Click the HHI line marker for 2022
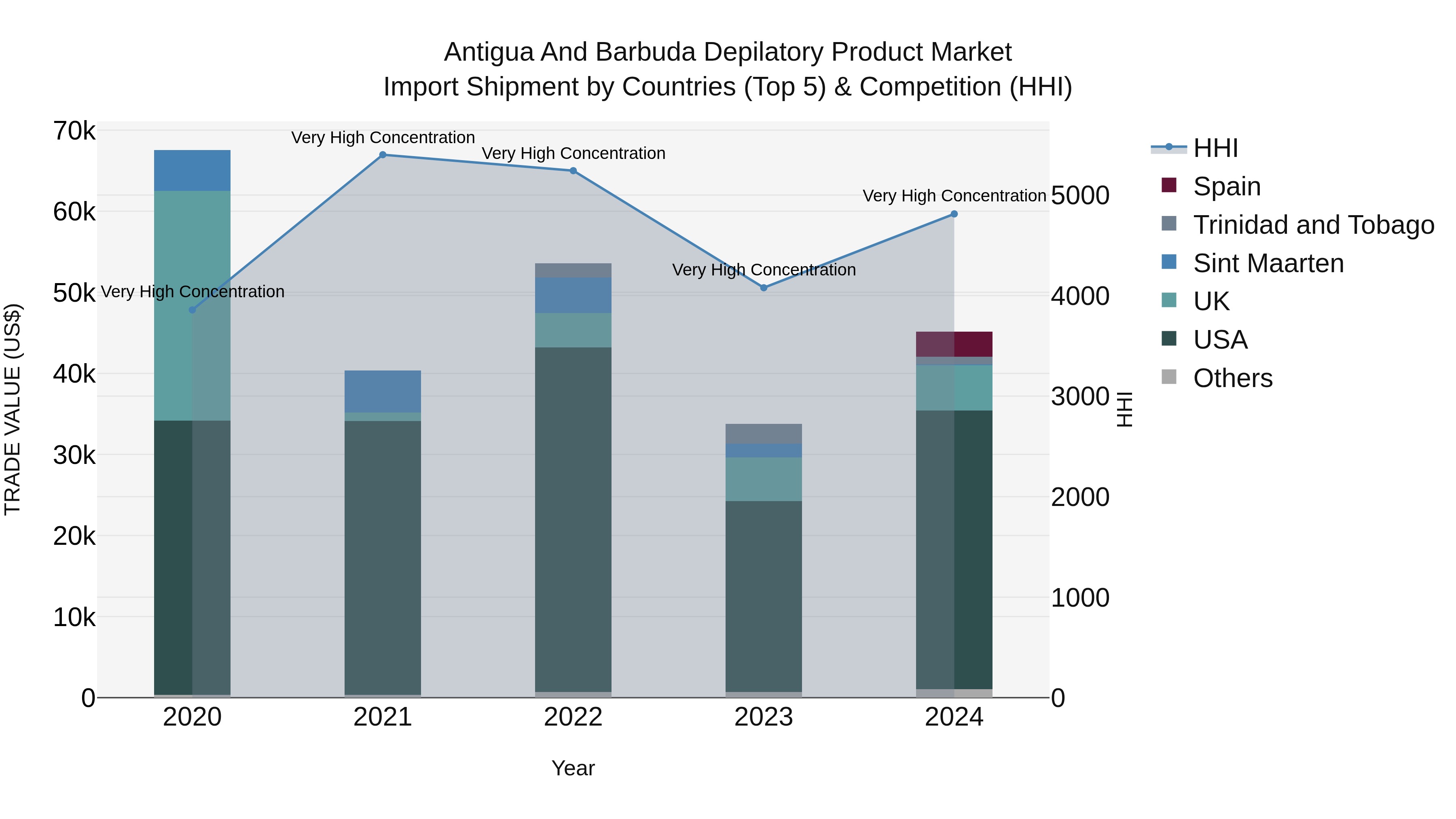 (x=573, y=171)
